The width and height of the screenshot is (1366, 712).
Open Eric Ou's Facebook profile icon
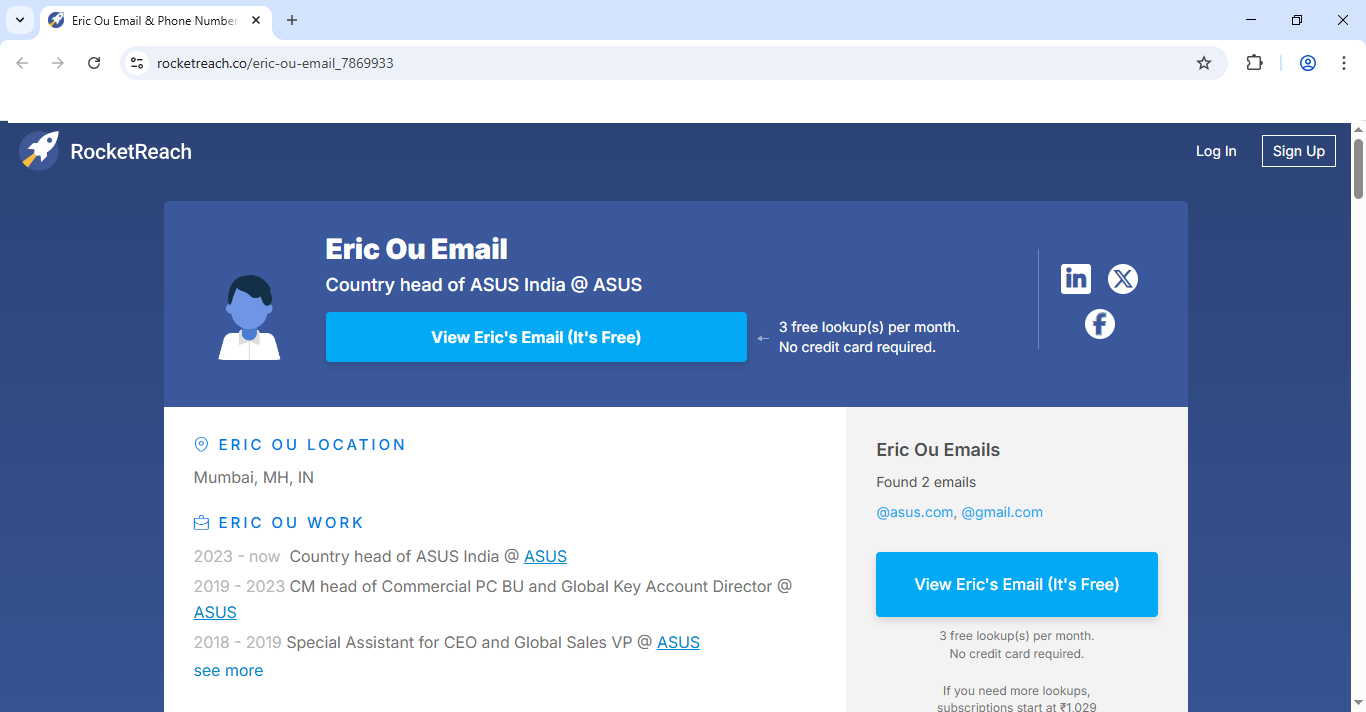(1100, 324)
